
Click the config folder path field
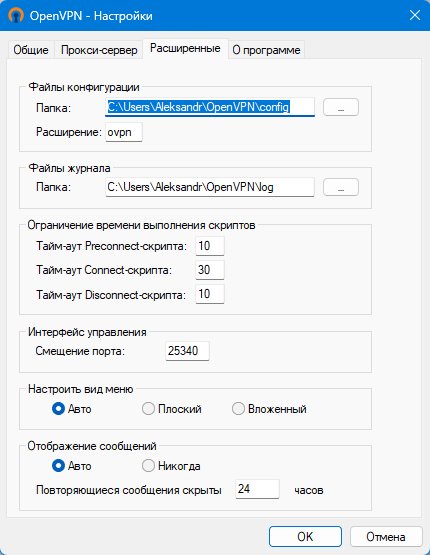coord(210,107)
